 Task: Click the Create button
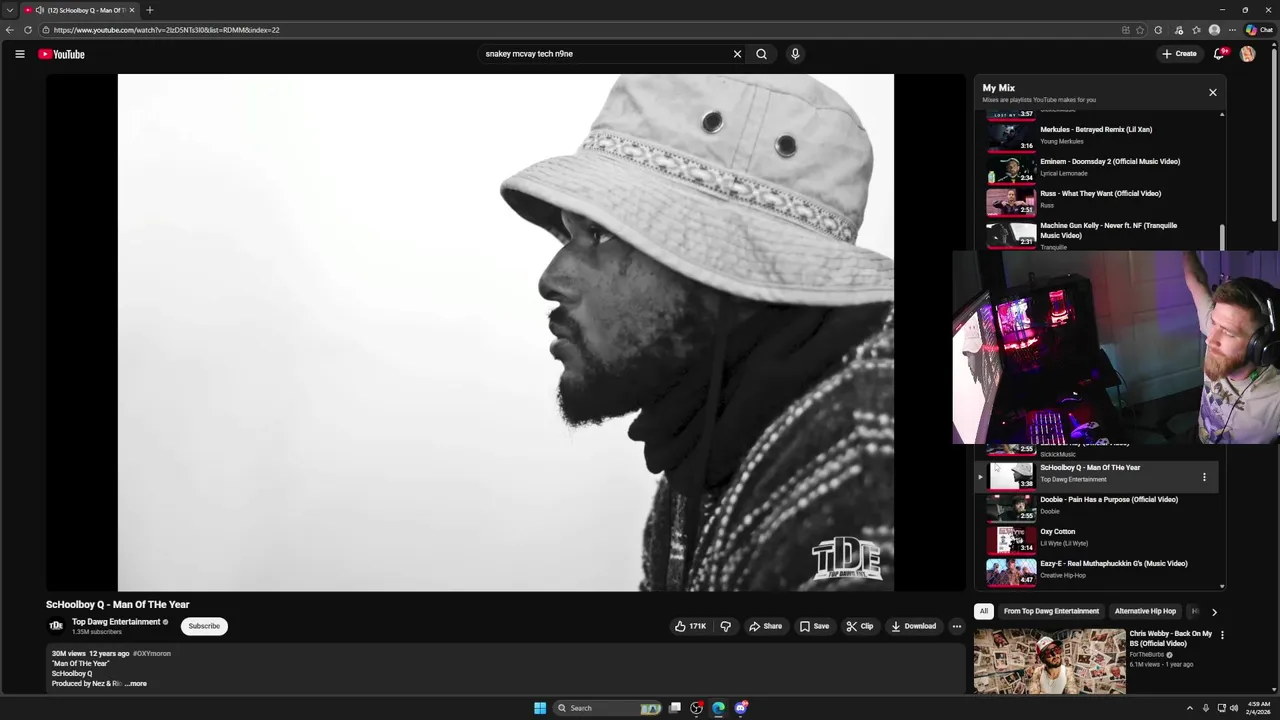tap(1180, 54)
